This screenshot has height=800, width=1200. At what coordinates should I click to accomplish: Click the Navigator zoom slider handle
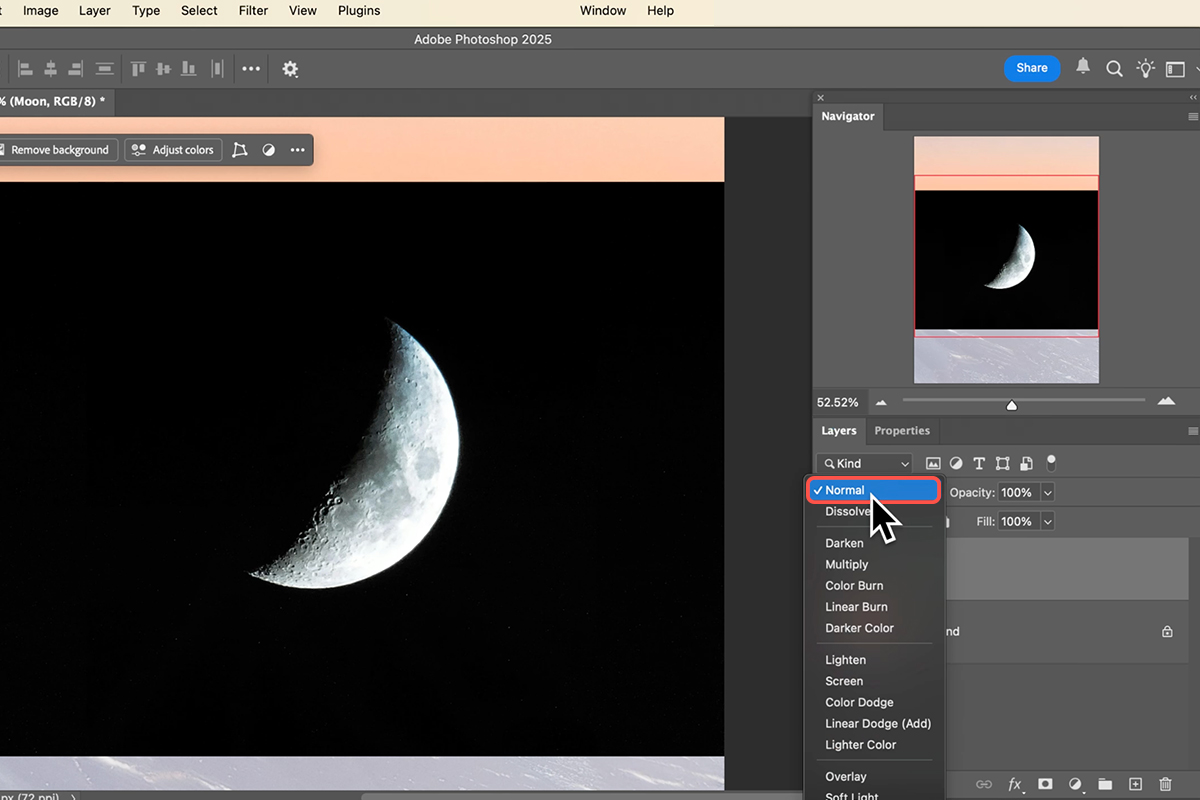click(1012, 405)
